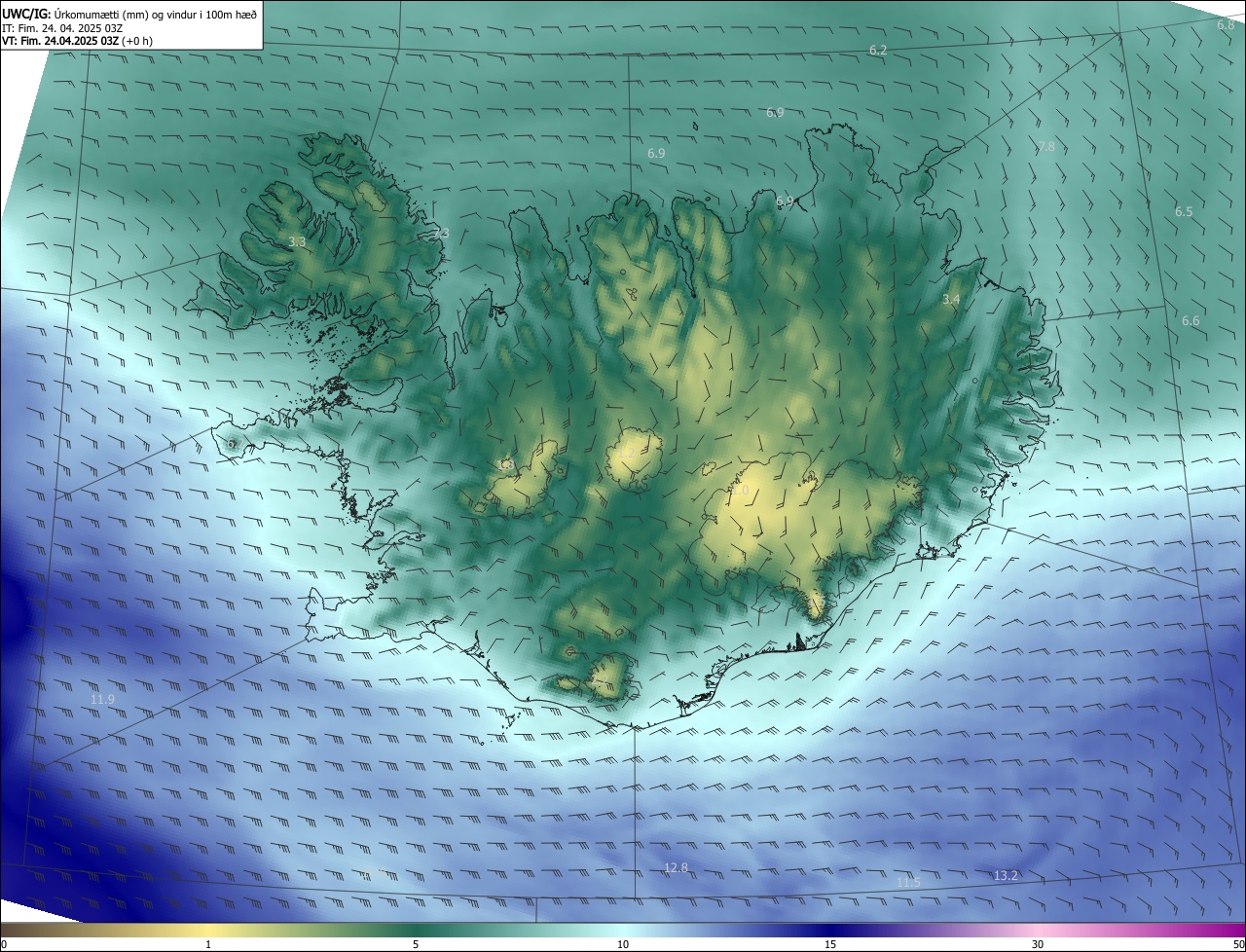The height and width of the screenshot is (952, 1246).
Task: Click the 'VT: Fim. 24.04.2025 03Z (+0 h)' line
Action: point(77,41)
